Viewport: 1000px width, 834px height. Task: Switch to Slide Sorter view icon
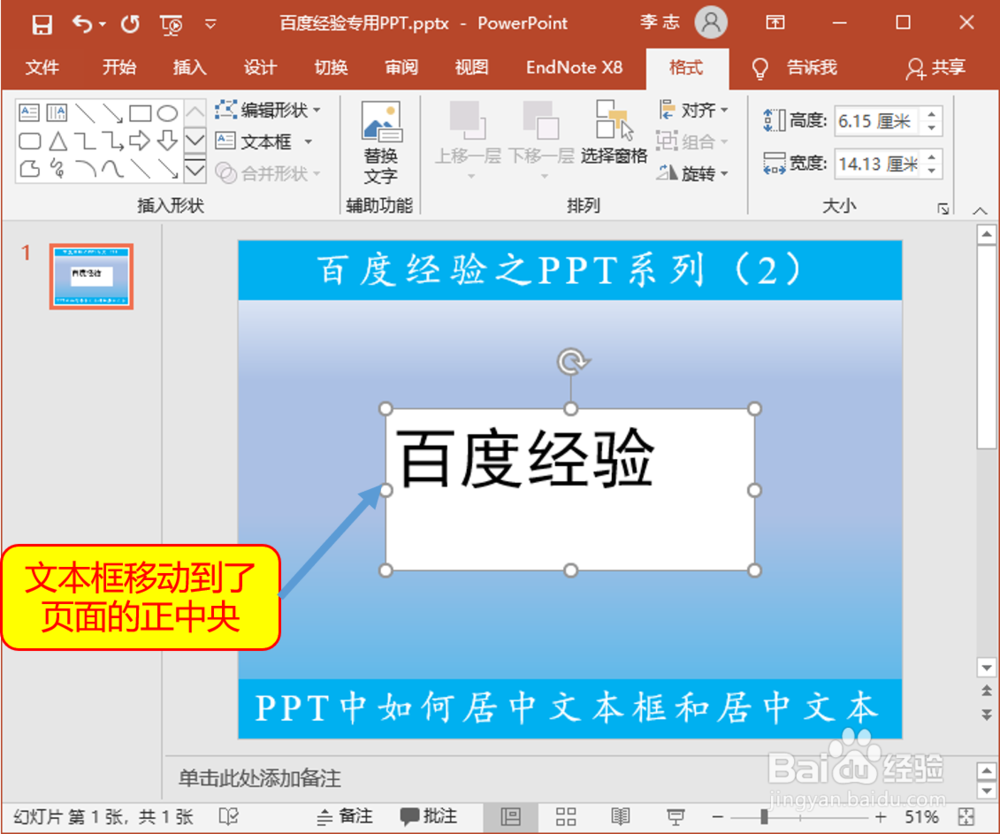click(566, 817)
